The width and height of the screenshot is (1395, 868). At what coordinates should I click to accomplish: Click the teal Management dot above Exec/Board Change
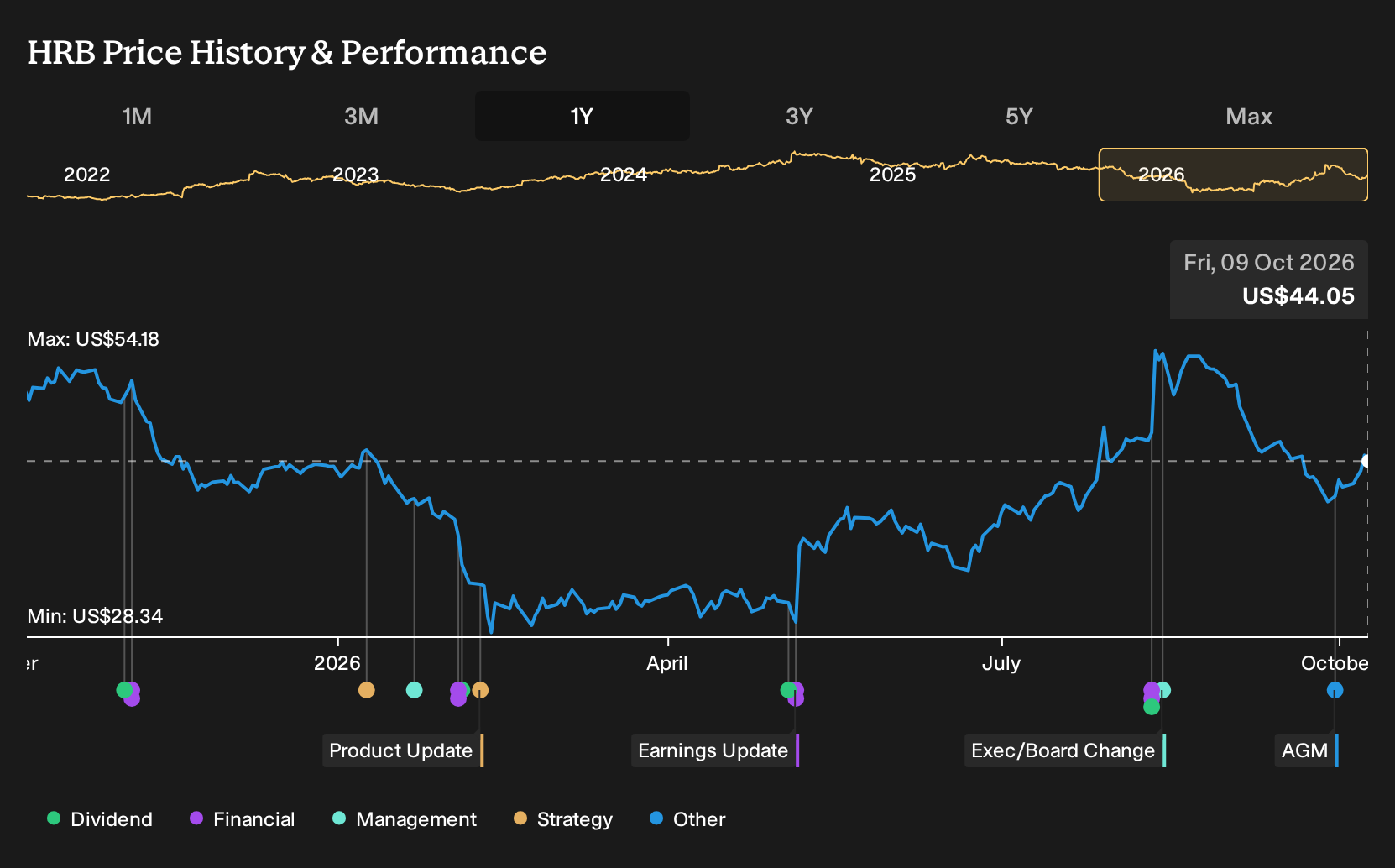tap(1163, 690)
